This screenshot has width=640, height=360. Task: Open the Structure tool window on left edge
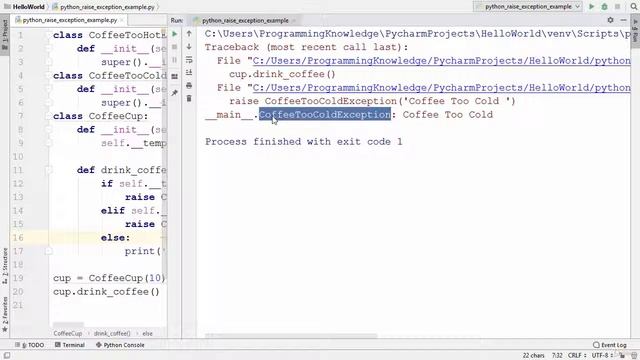5,266
